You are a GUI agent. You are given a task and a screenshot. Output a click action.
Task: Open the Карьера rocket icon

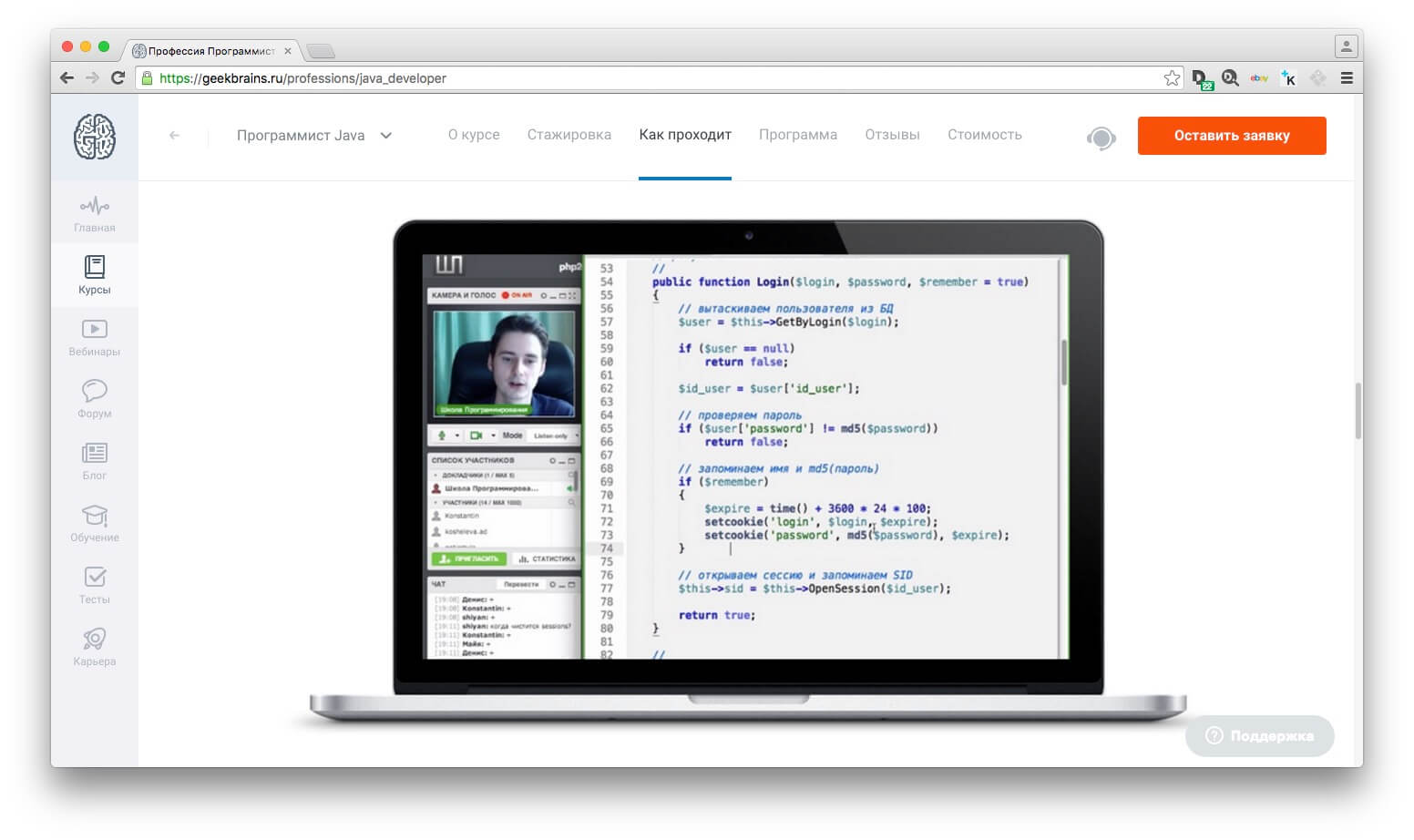point(95,639)
